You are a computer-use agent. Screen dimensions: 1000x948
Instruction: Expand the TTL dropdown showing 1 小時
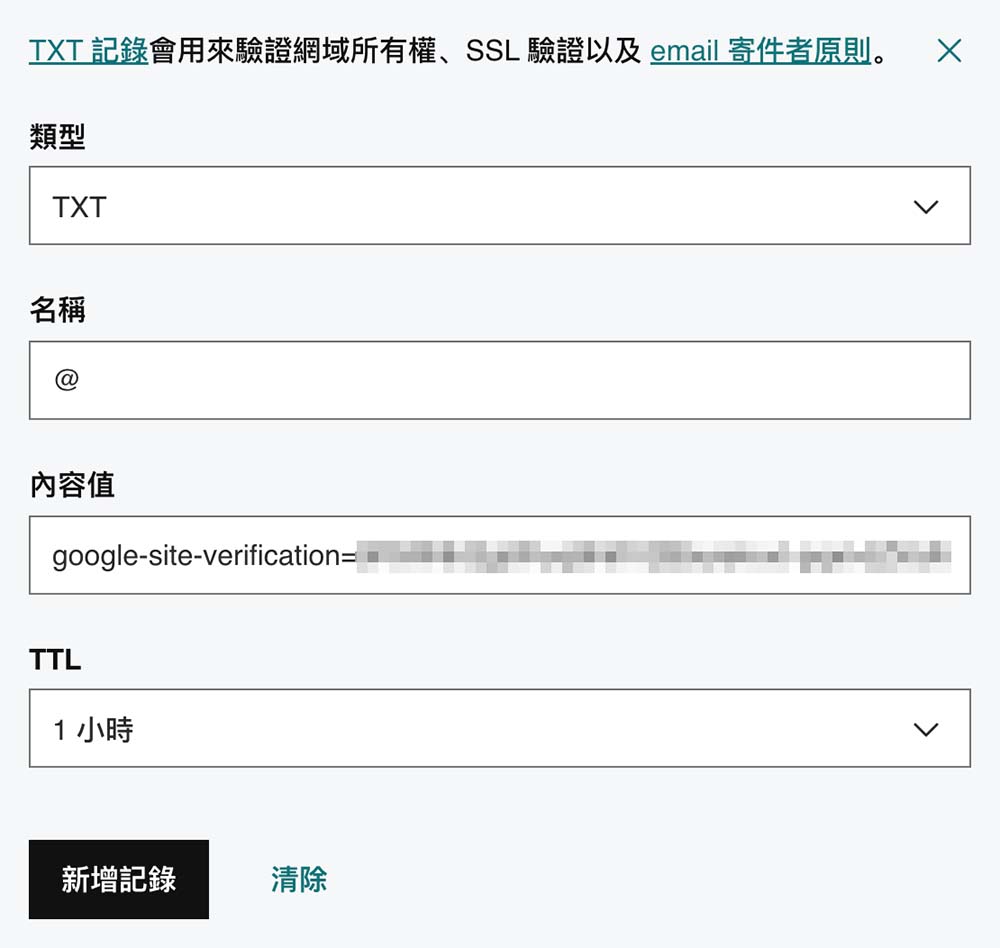[x=500, y=728]
